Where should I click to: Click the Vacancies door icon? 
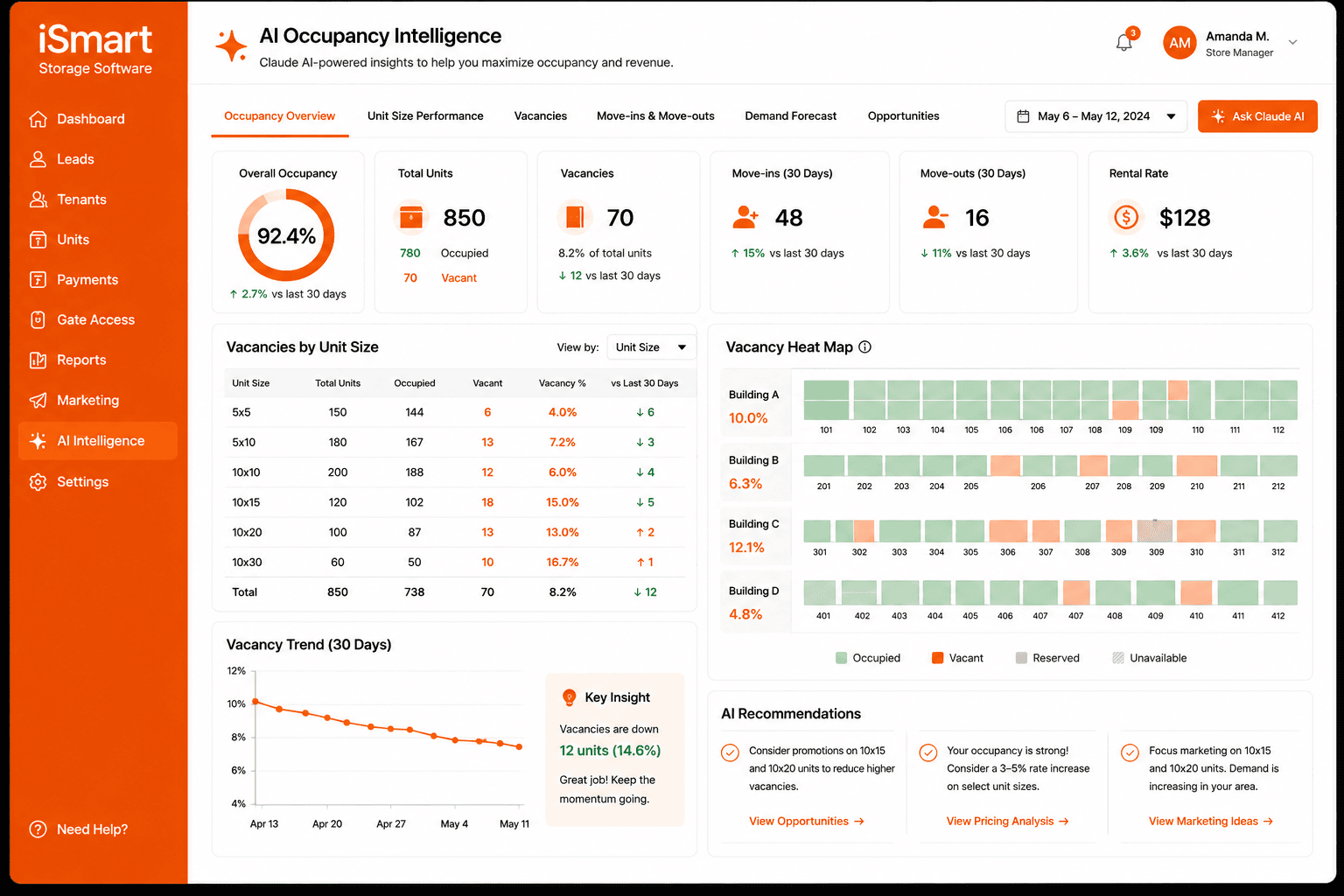[x=575, y=217]
